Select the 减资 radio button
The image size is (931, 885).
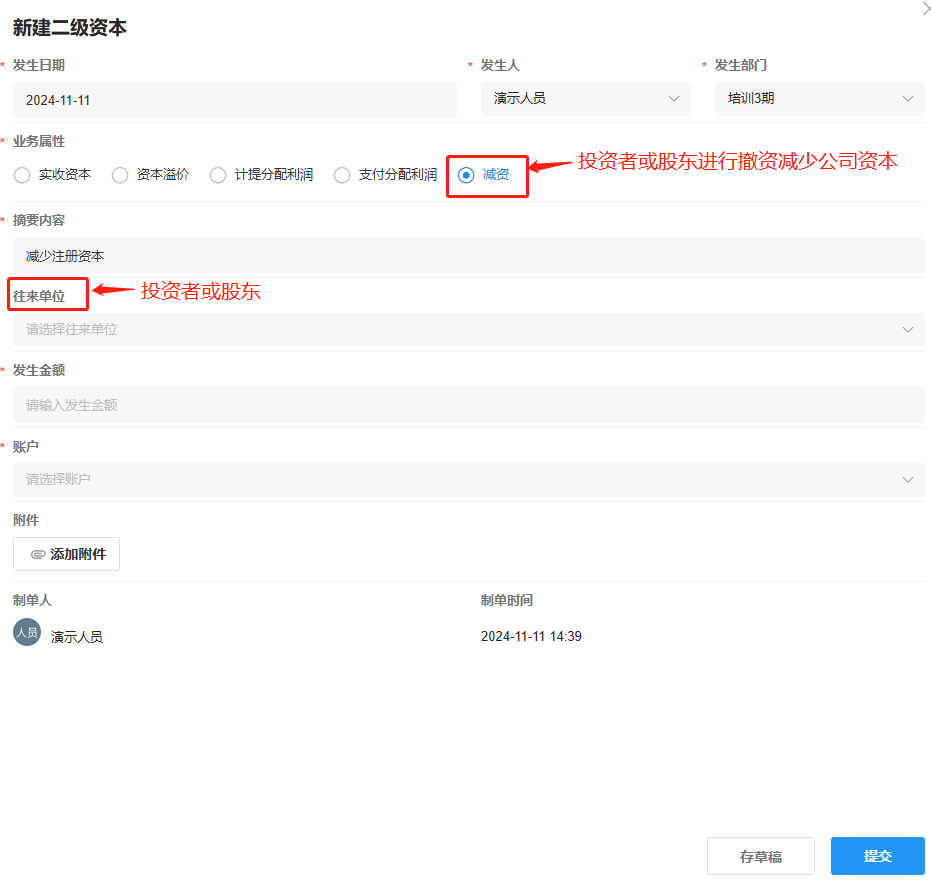[x=466, y=175]
